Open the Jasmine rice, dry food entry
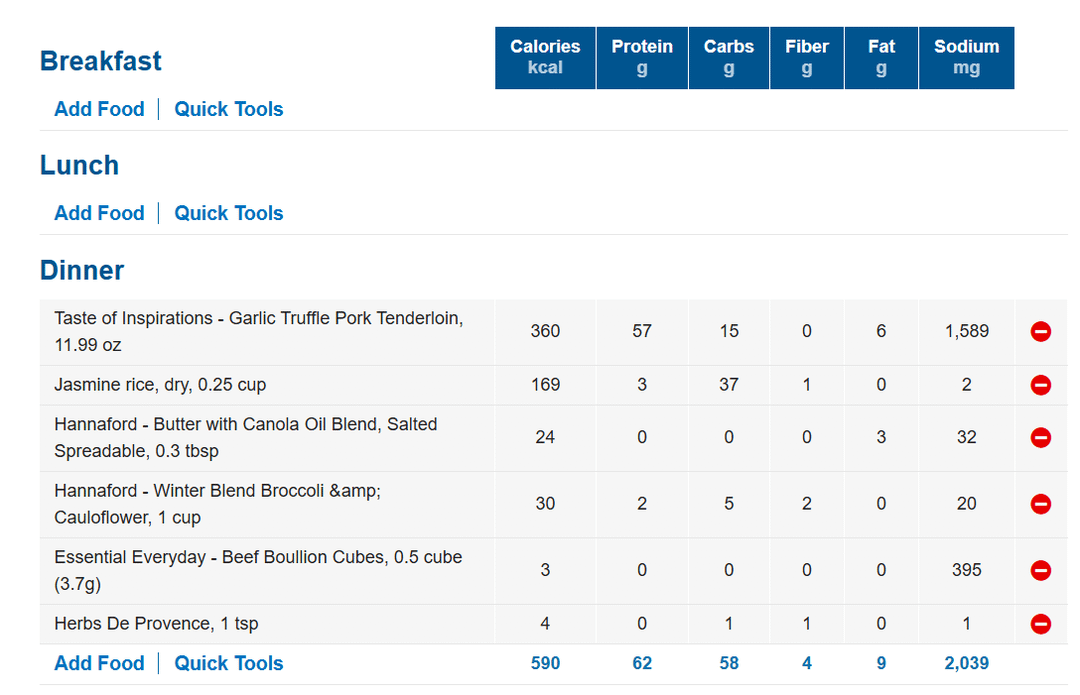The height and width of the screenshot is (695, 1080). 160,384
